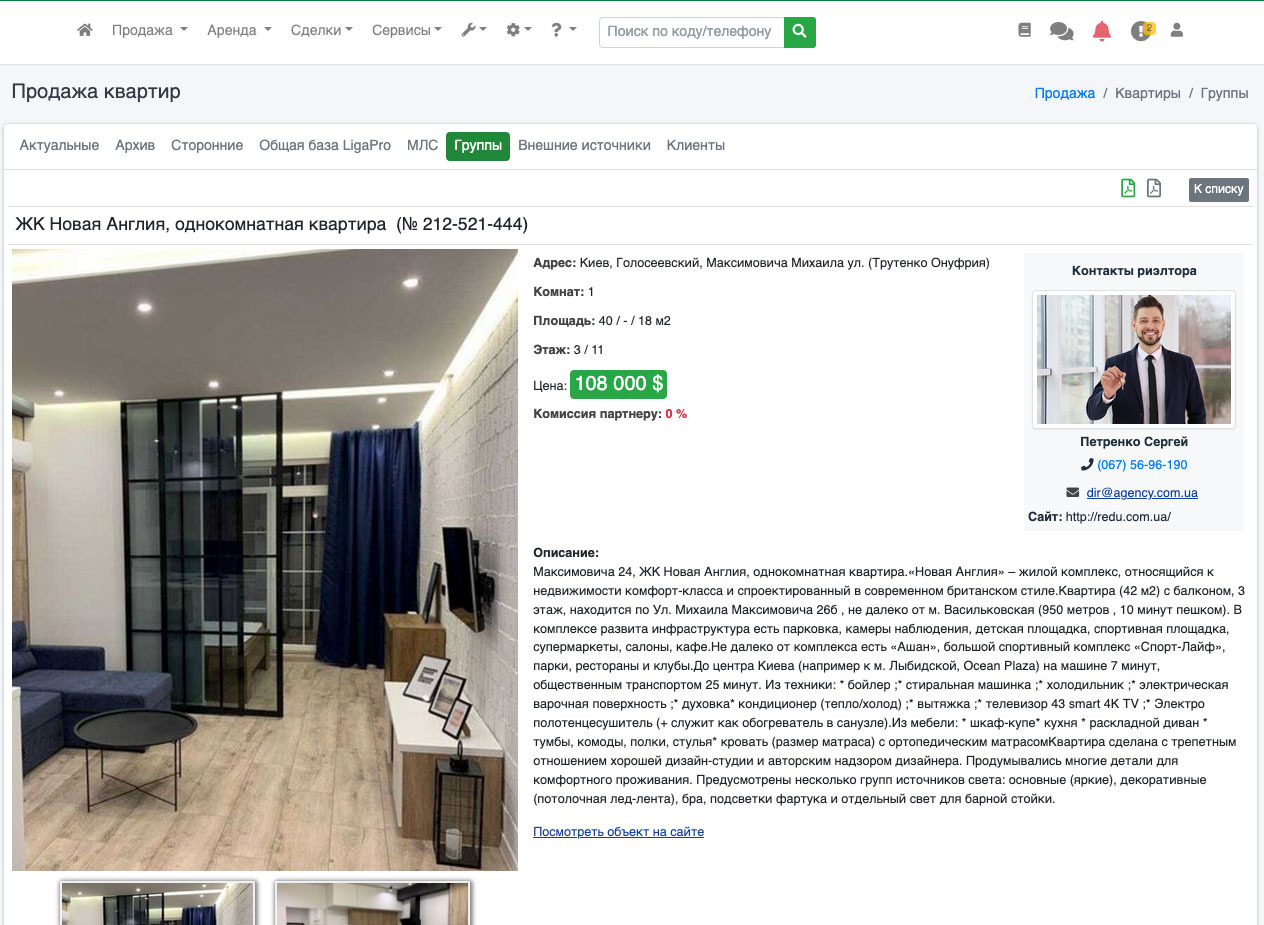Click the Комиссия партнеру 0 % value
Viewport: 1264px width, 925px height.
point(676,414)
